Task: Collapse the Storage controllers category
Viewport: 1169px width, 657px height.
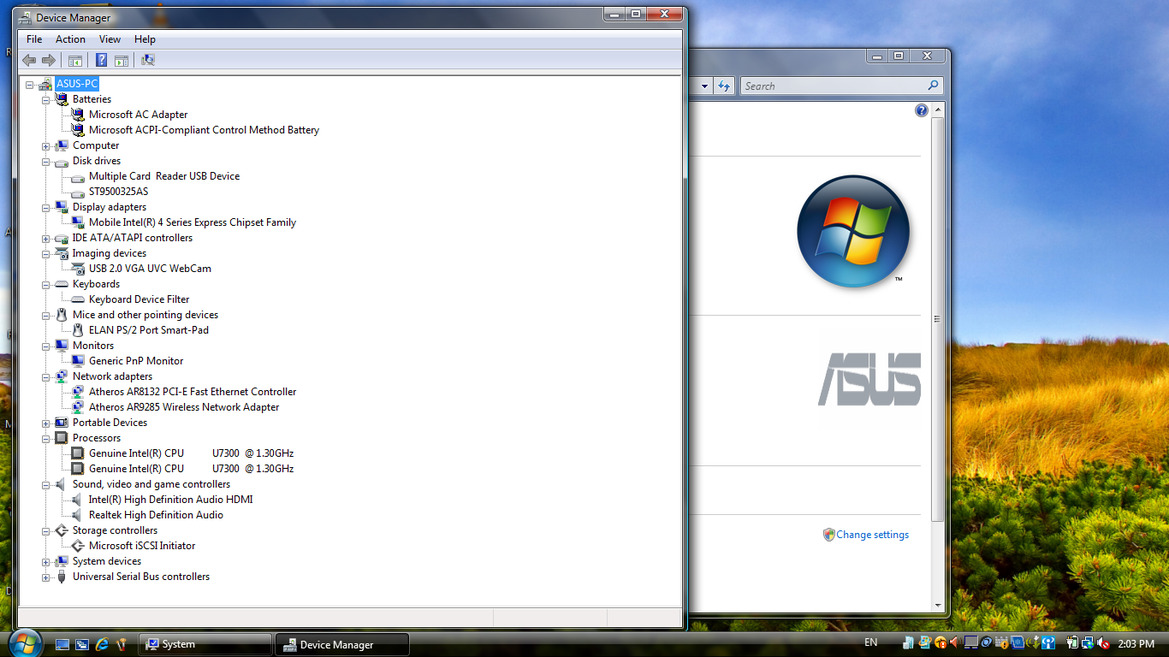Action: (x=45, y=531)
